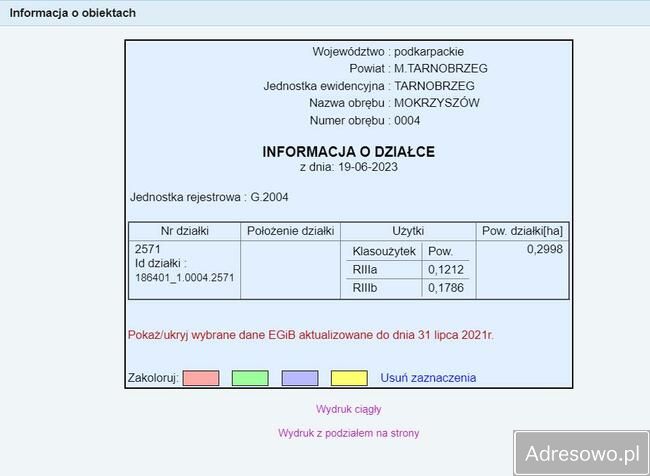This screenshot has width=650, height=476.
Task: Pick the yellow highlight color swatch
Action: pos(349,378)
